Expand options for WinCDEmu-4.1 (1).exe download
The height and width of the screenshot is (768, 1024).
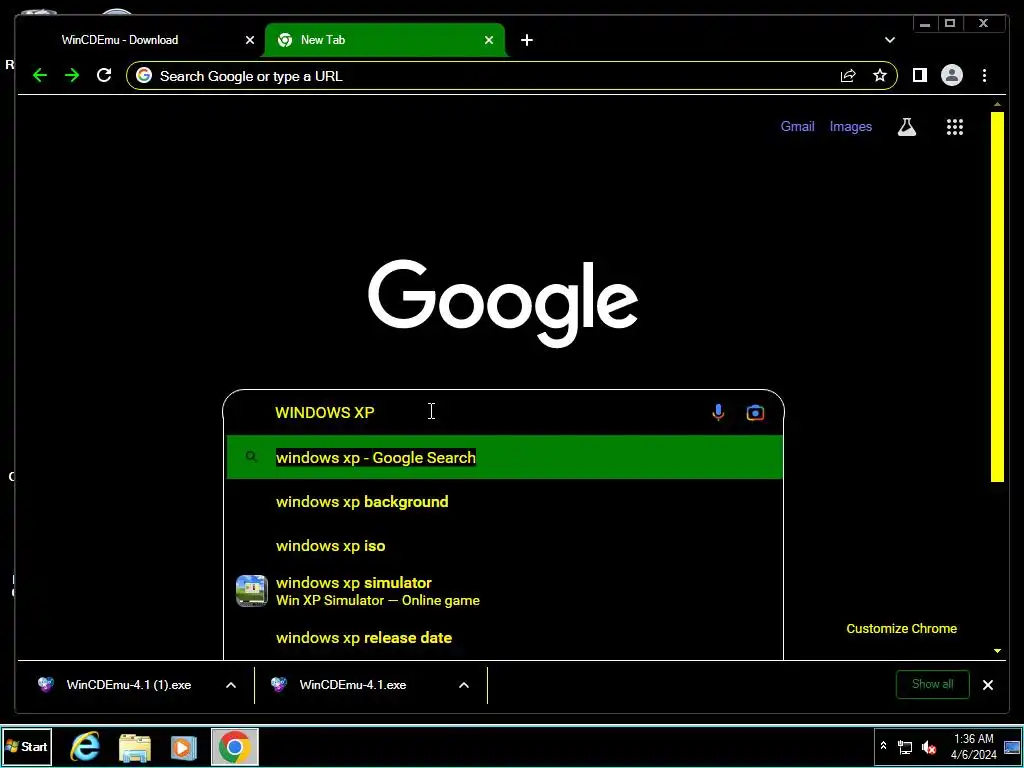(x=231, y=684)
